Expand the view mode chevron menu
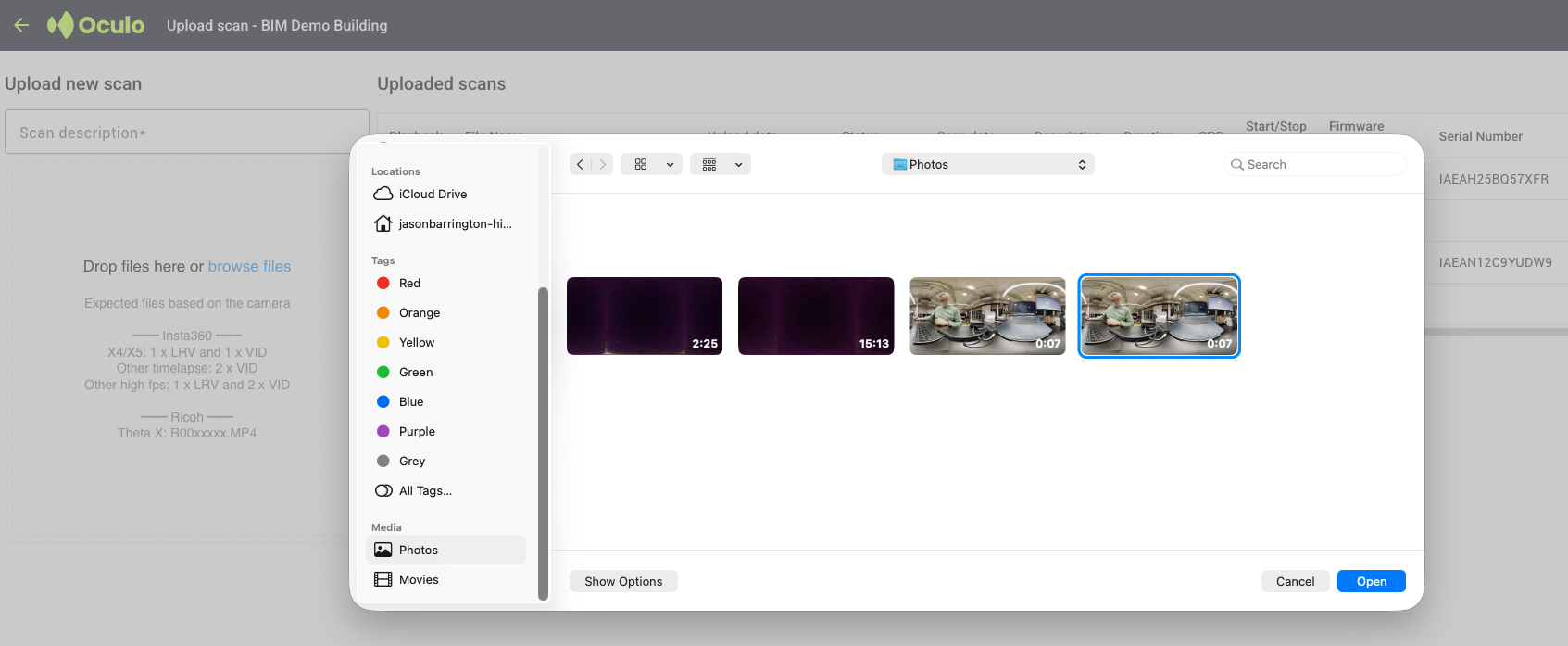The height and width of the screenshot is (646, 1568). 670,164
